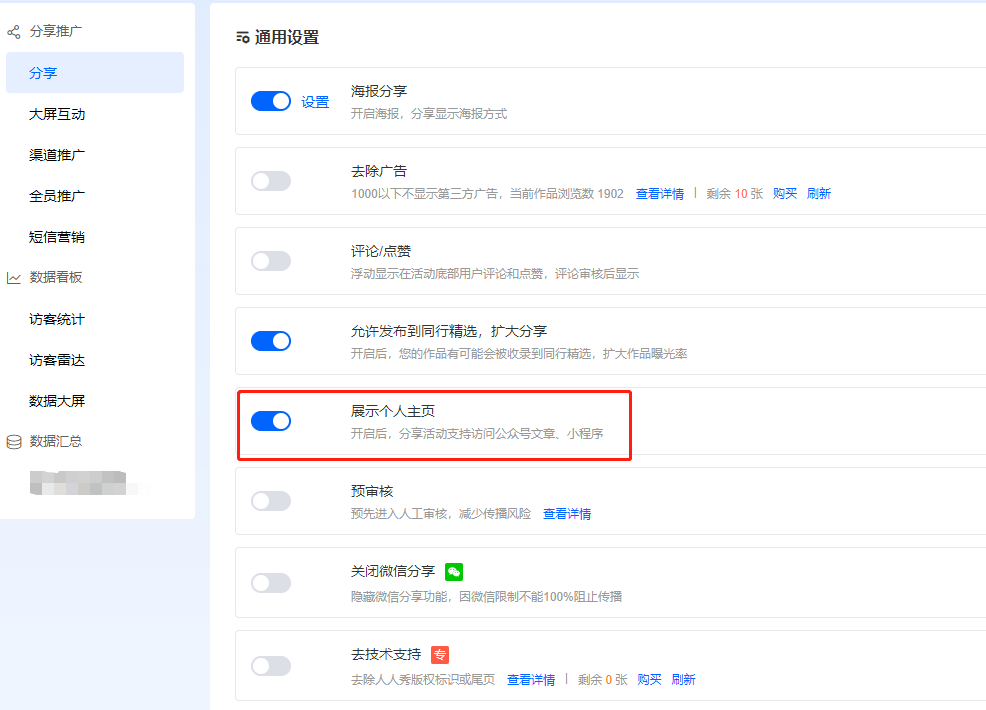The width and height of the screenshot is (986, 710).
Task: Click 购买 in the 去除广告 row
Action: coord(785,194)
